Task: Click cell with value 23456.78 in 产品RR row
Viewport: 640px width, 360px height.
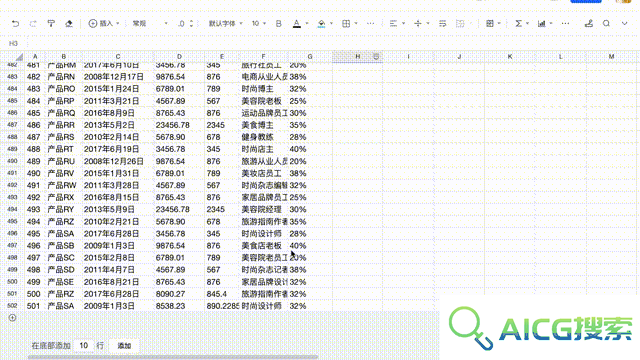Action: pos(179,125)
